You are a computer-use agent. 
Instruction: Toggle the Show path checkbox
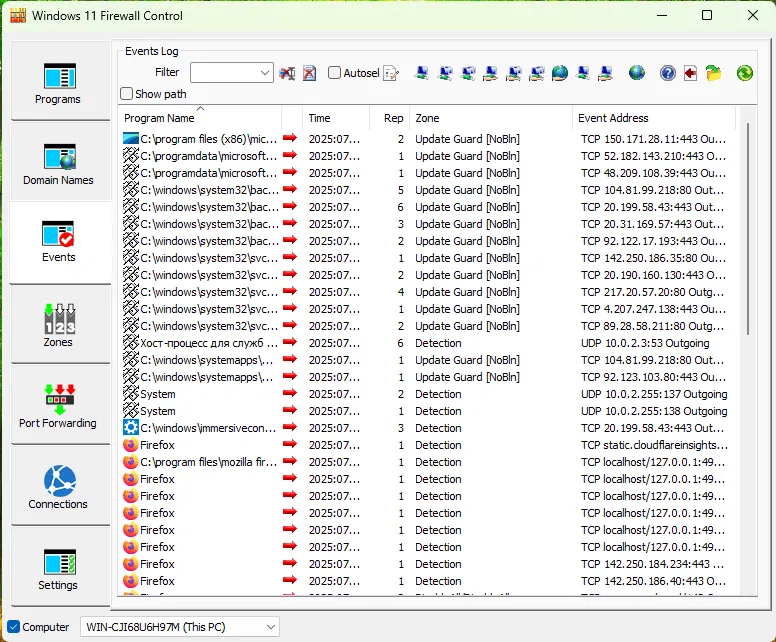[127, 94]
